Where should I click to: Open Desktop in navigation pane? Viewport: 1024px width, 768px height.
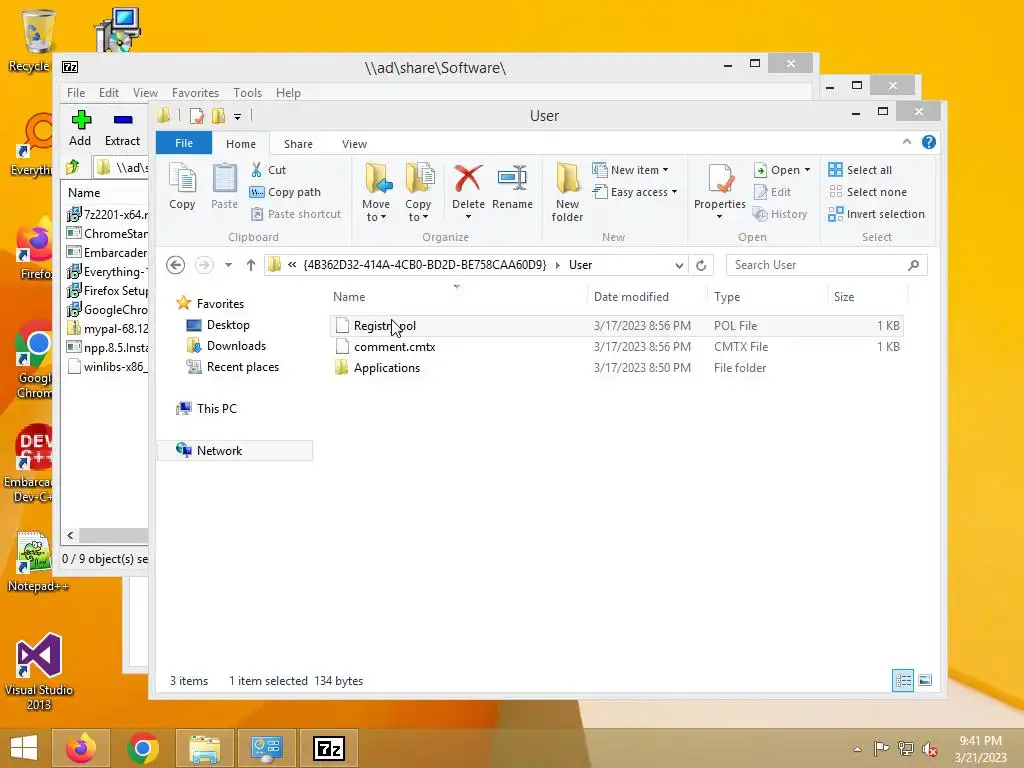[228, 325]
